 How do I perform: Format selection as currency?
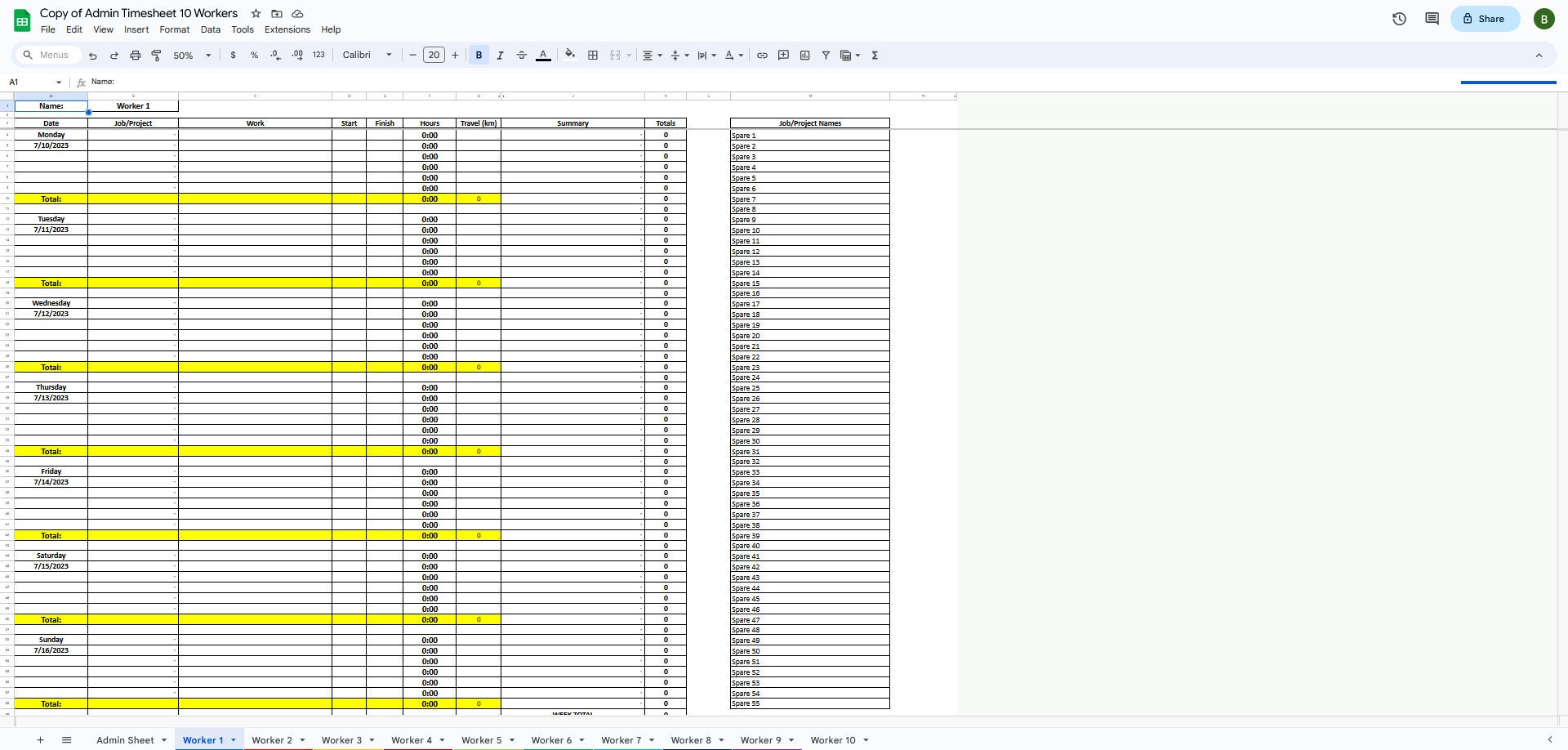234,55
